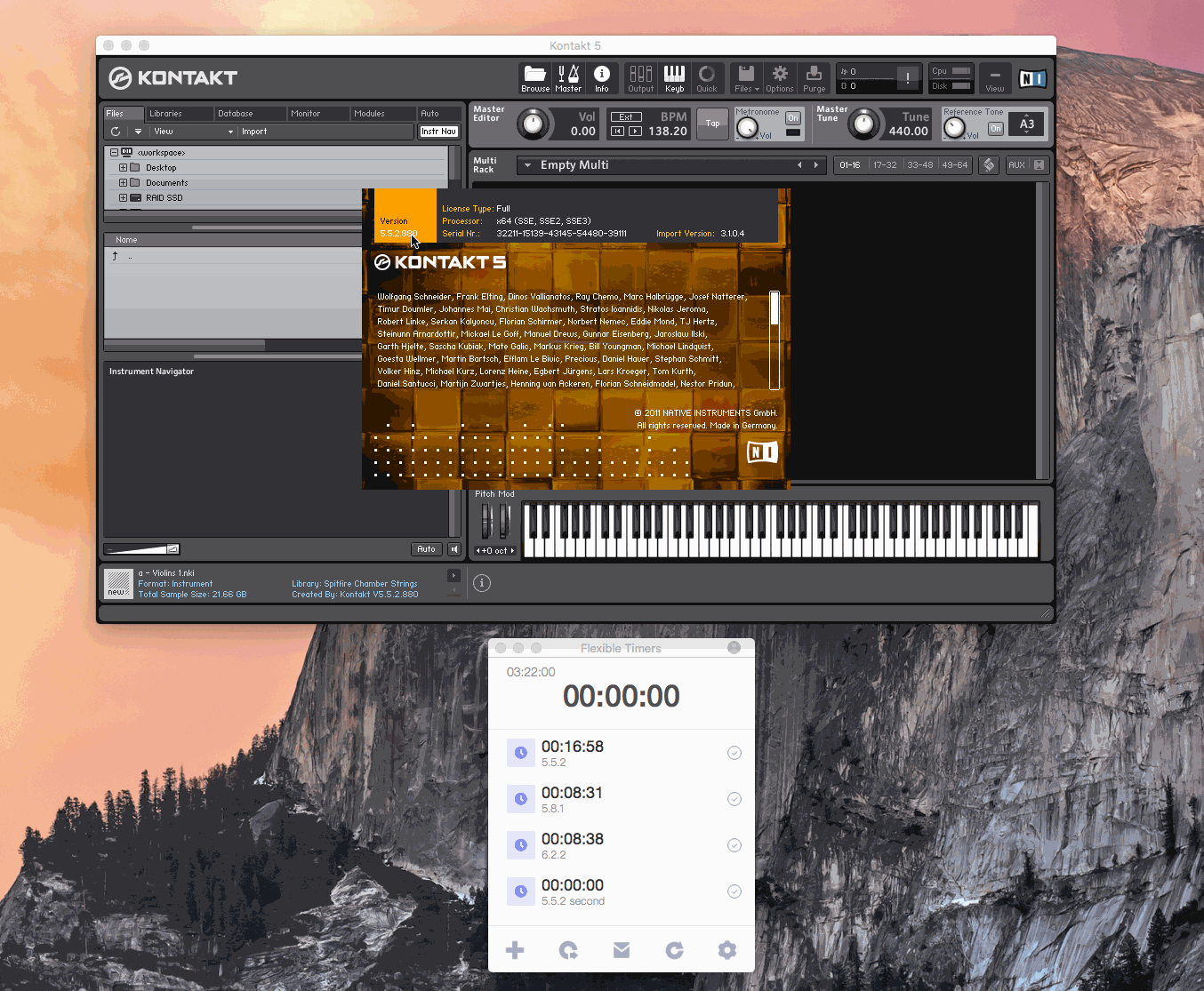Viewport: 1204px width, 991px height.
Task: Click the Metronome Vol knob
Action: tap(748, 129)
